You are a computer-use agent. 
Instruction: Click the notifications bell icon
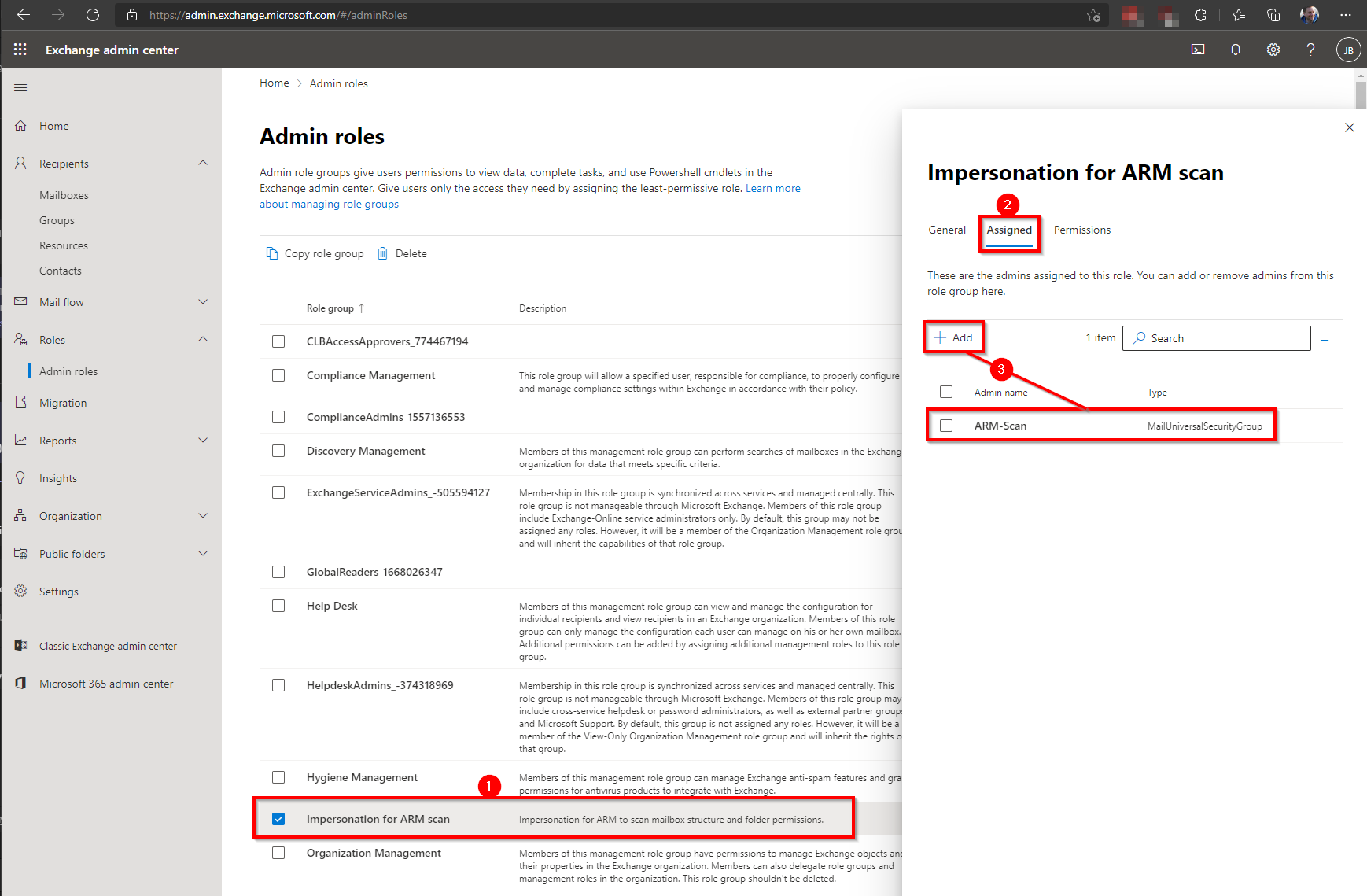pyautogui.click(x=1235, y=50)
